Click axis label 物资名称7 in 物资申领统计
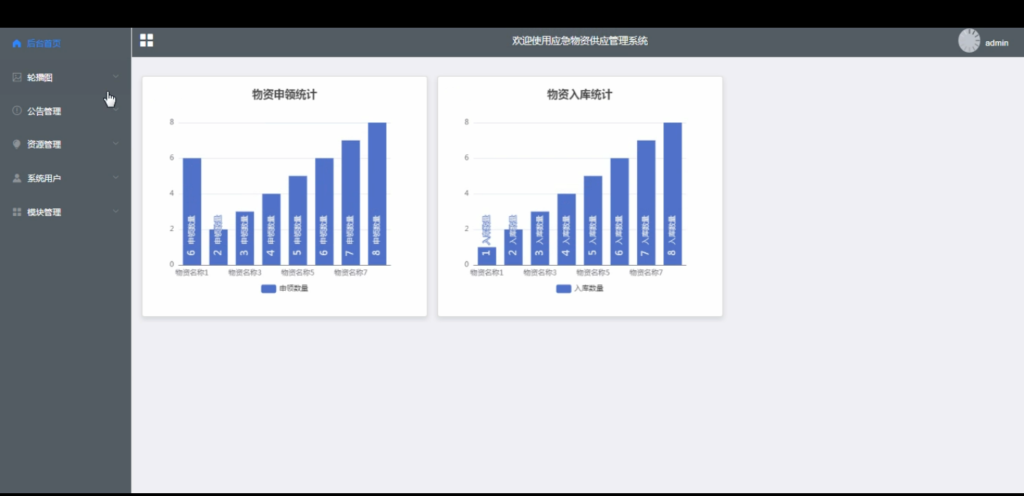Screen dimensions: 1024x496 [351, 272]
